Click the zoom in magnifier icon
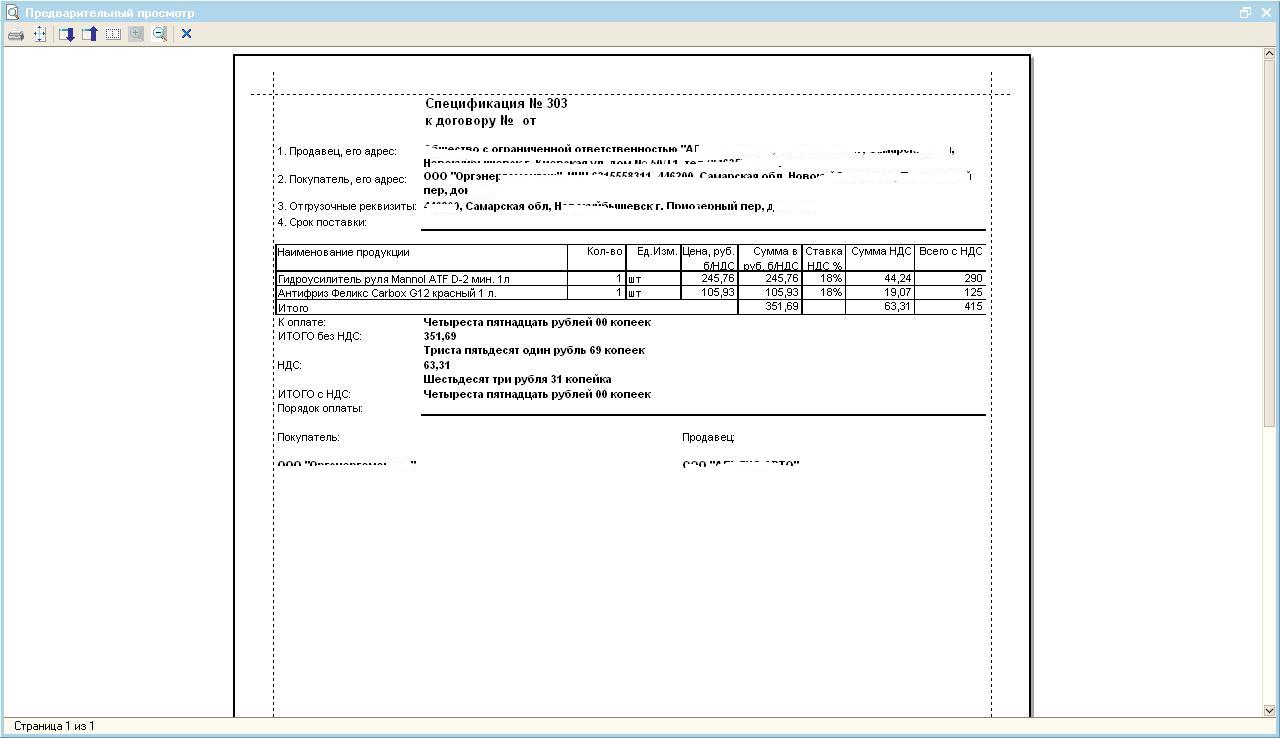 (136, 34)
